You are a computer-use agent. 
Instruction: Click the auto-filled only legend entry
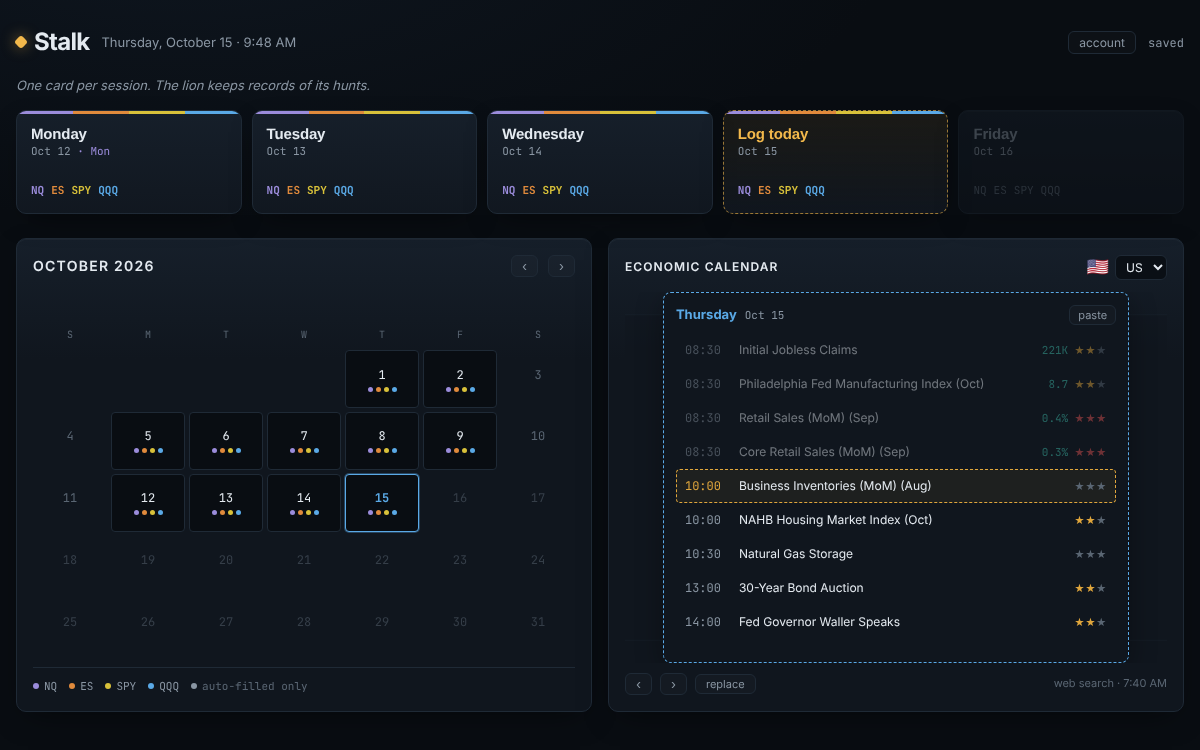(249, 686)
